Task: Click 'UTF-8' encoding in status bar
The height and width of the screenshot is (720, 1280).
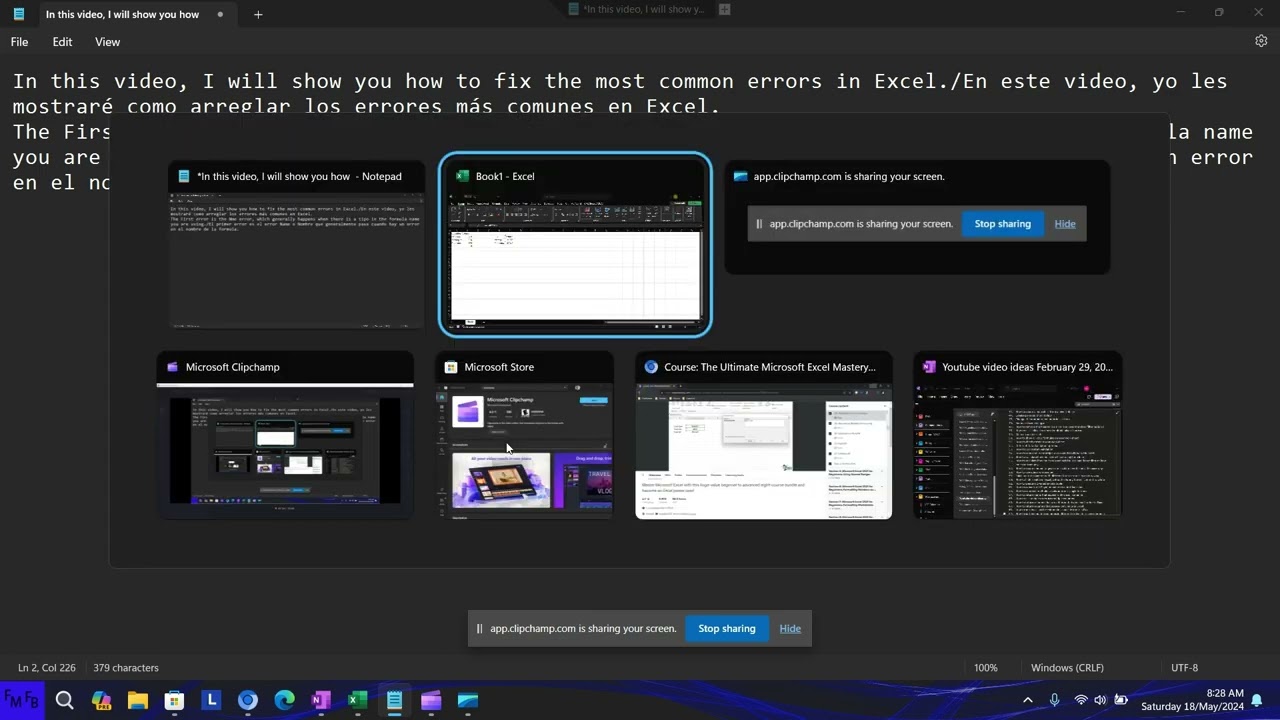Action: click(x=1184, y=667)
